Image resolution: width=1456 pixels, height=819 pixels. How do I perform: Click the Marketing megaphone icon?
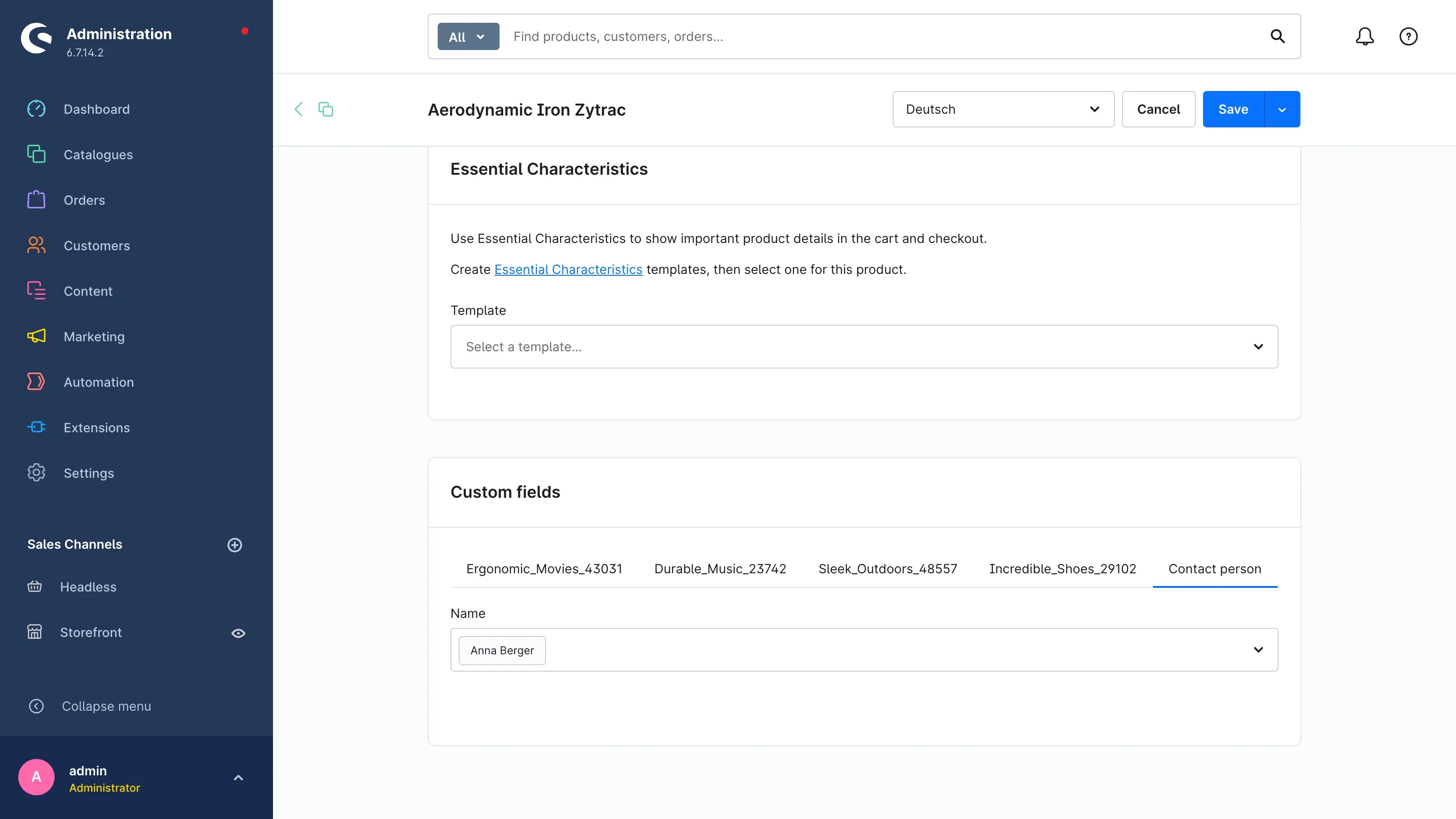pos(36,336)
